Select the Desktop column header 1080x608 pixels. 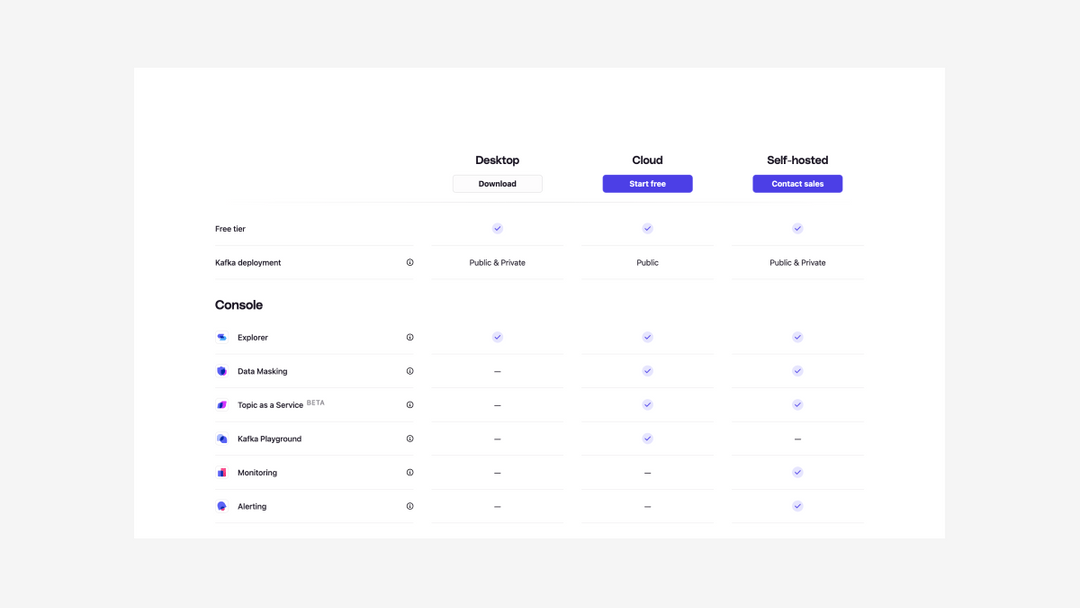(497, 160)
